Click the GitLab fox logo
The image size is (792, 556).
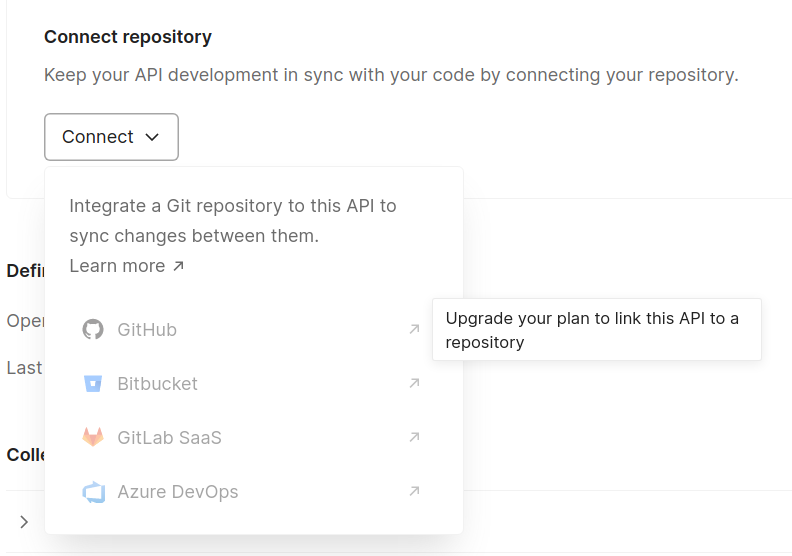(x=93, y=438)
